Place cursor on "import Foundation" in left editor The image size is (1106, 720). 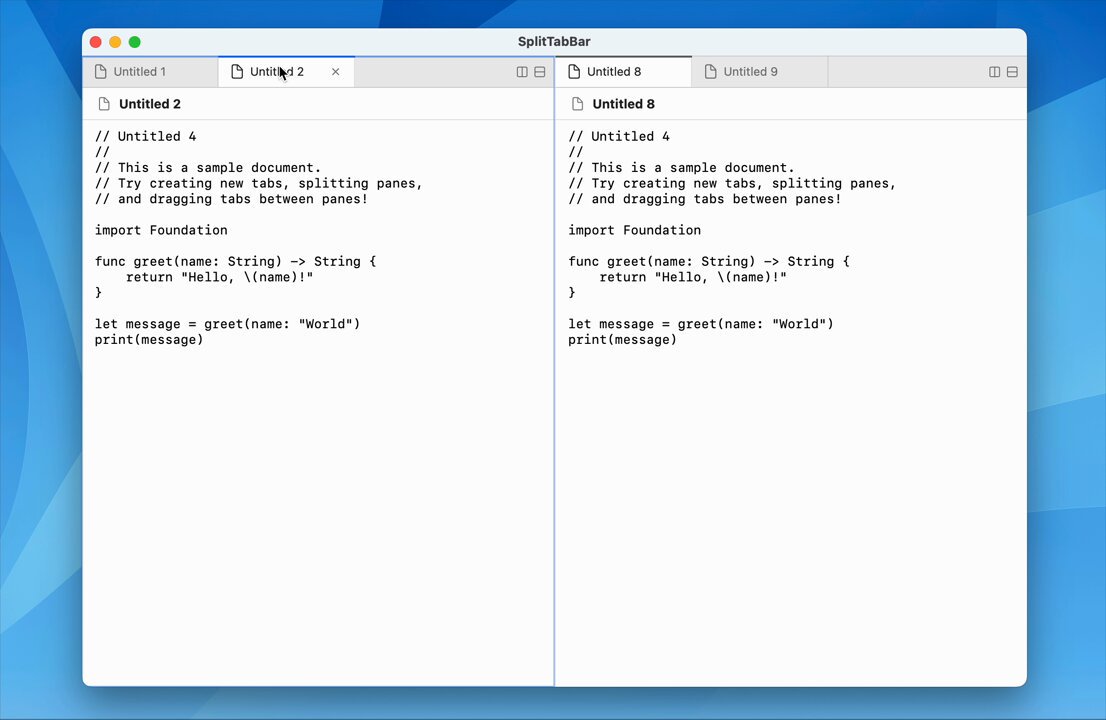click(161, 230)
